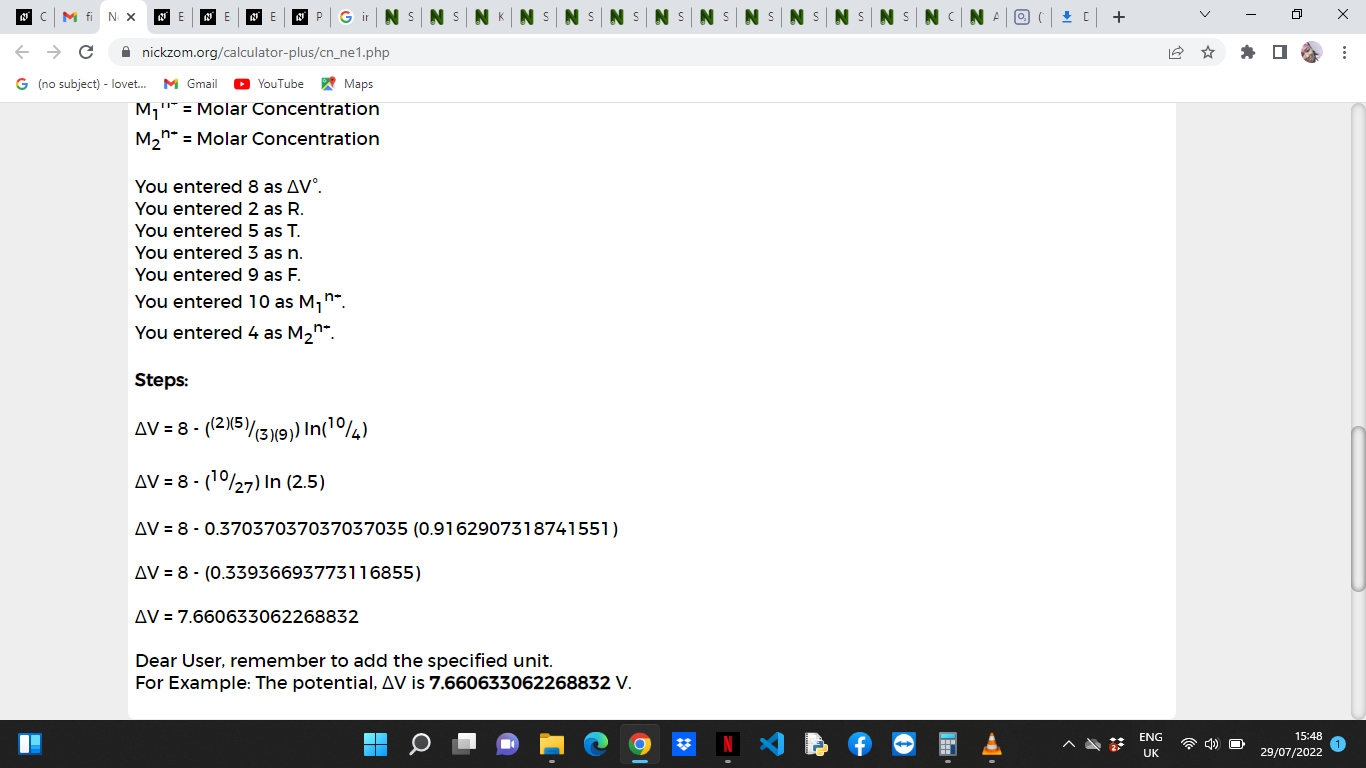
Task: Open the Chrome side panel
Action: pos(1279,52)
